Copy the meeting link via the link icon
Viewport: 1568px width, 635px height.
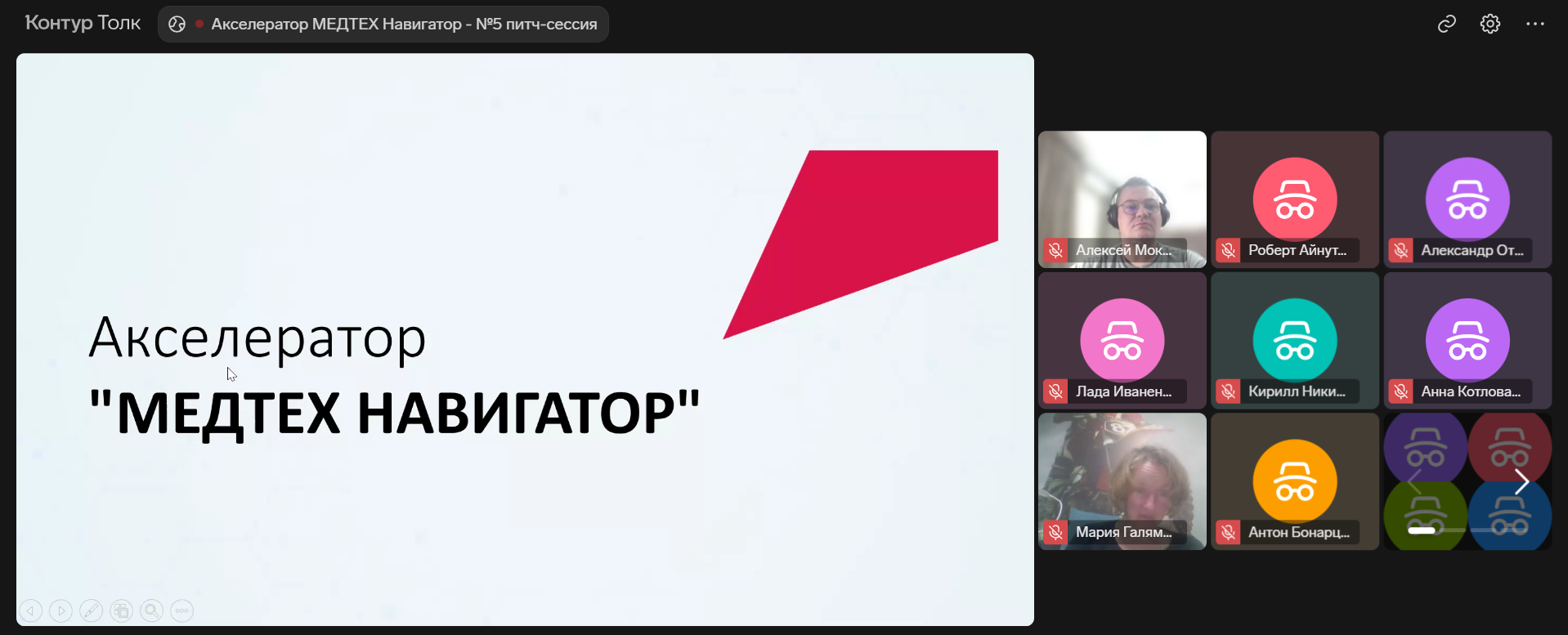(1446, 25)
